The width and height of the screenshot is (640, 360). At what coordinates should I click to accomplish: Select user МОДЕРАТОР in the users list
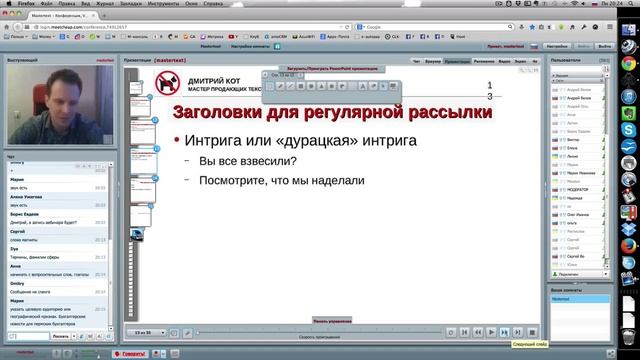click(x=578, y=190)
